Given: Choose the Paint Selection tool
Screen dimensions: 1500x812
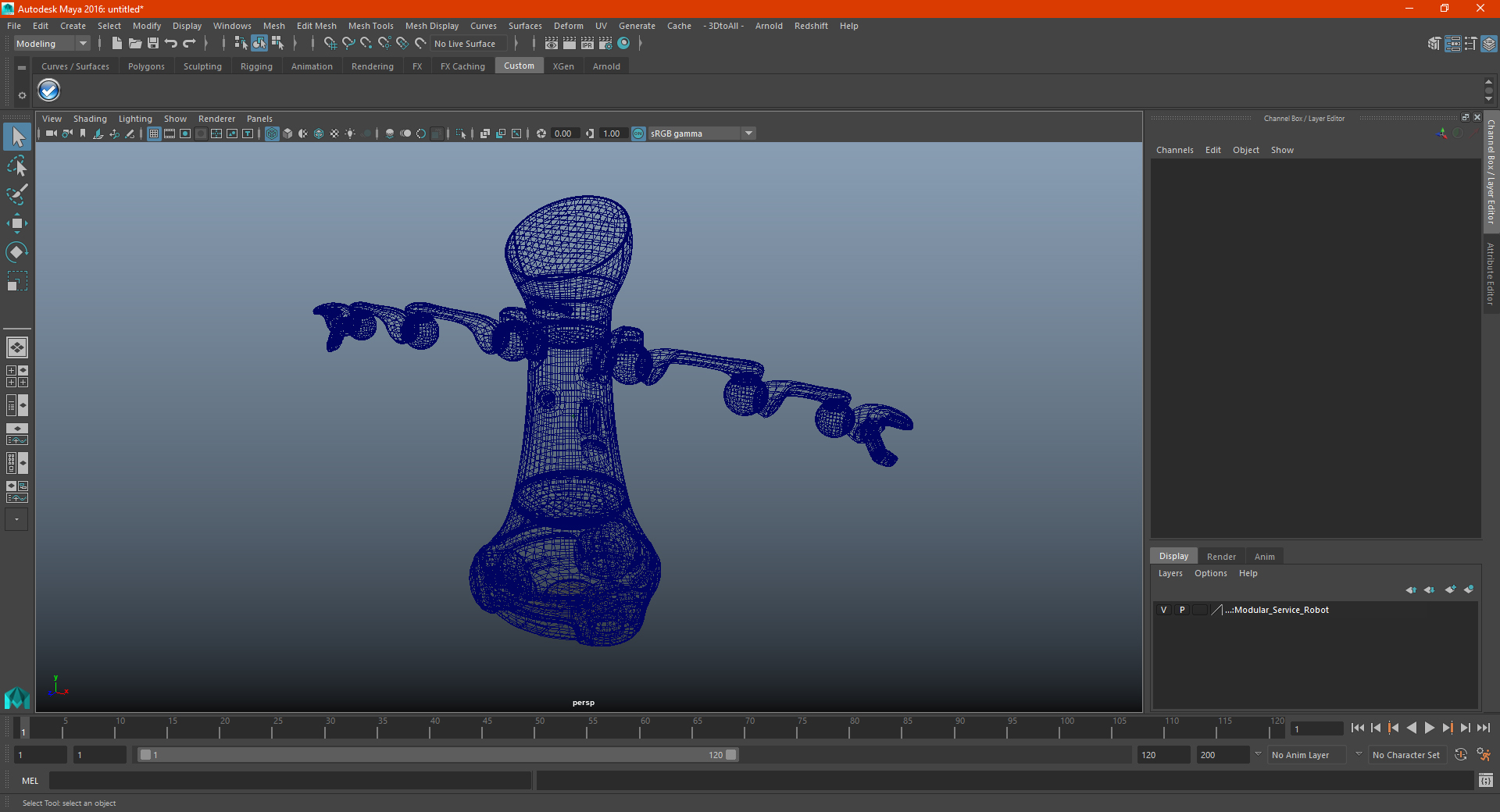Looking at the screenshot, I should coord(17,194).
